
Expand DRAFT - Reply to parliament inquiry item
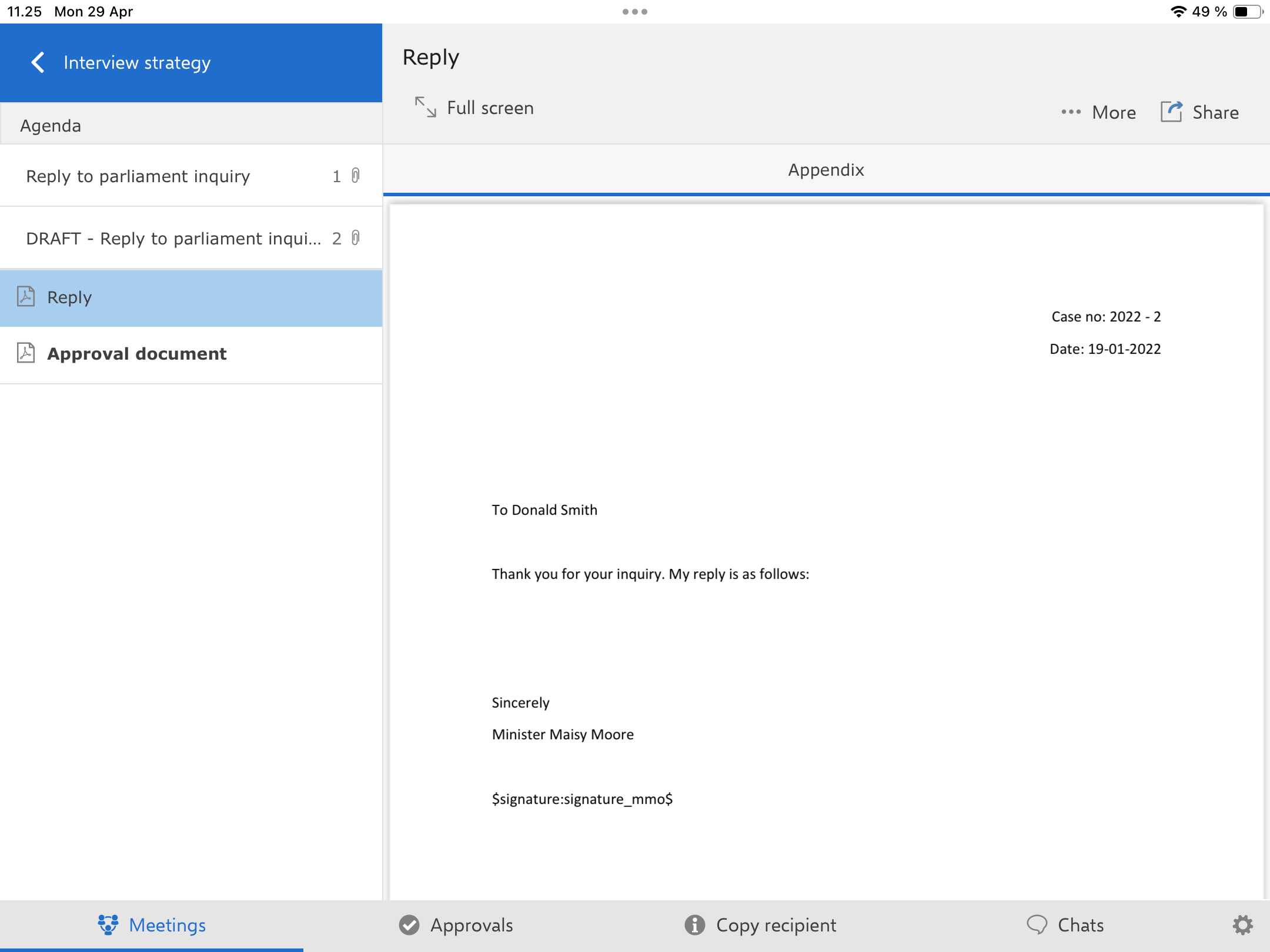pos(173,239)
